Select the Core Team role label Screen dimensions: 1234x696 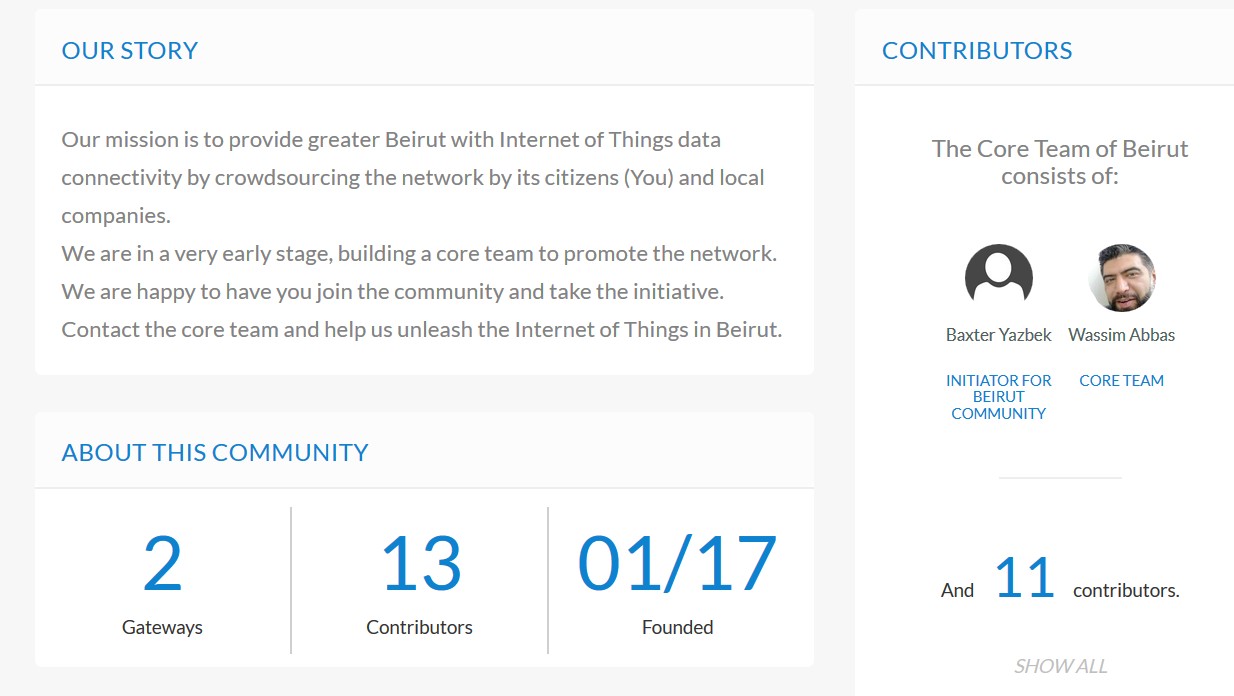click(1121, 381)
